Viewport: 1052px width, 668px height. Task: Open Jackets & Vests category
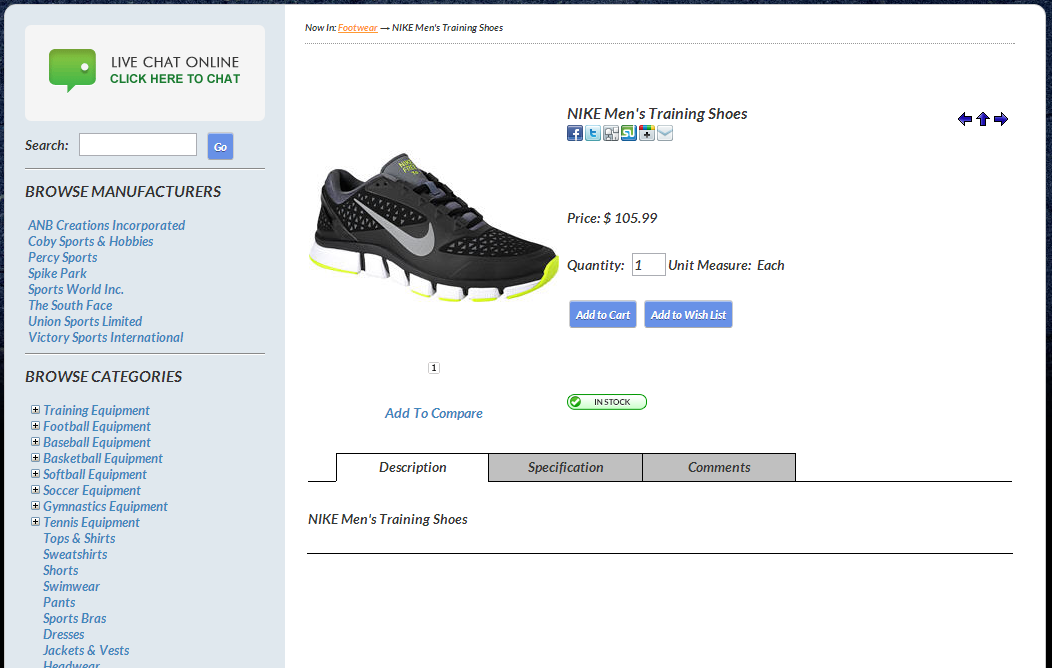pos(86,651)
